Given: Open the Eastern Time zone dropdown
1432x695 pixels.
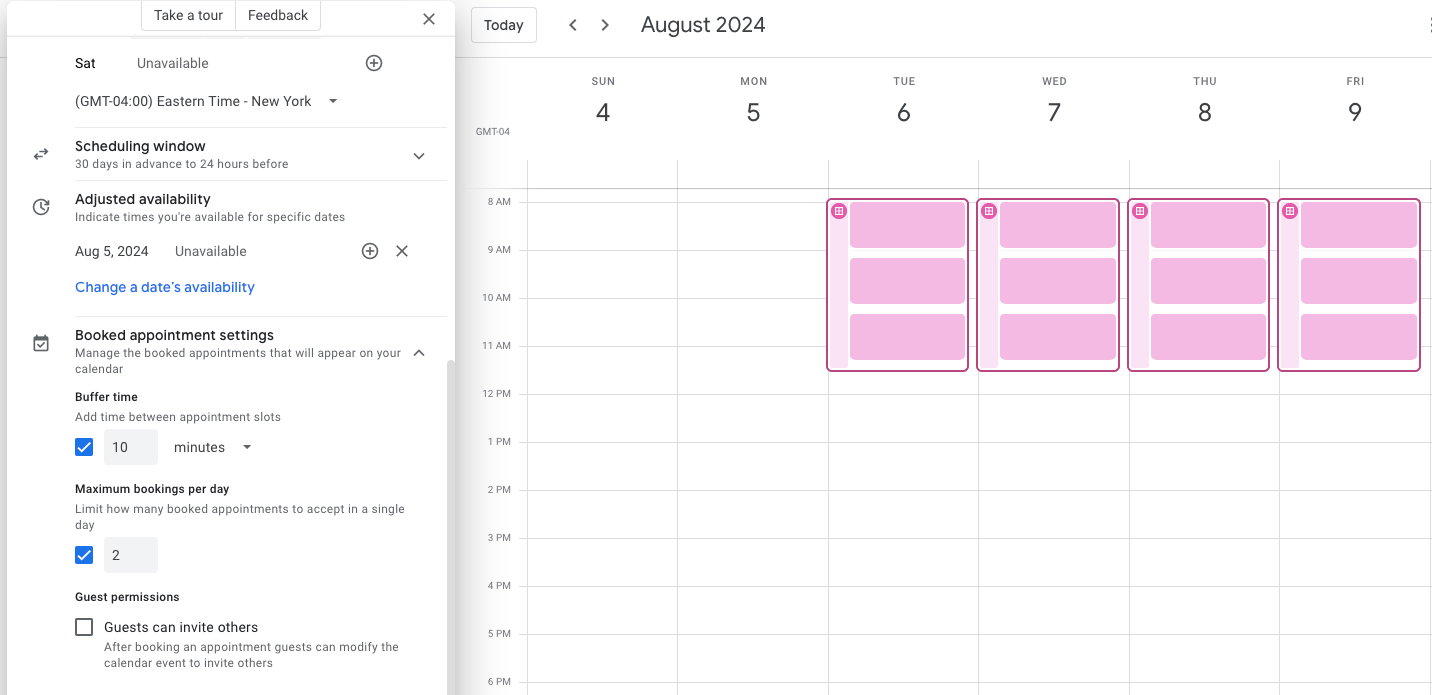Looking at the screenshot, I should tap(207, 101).
